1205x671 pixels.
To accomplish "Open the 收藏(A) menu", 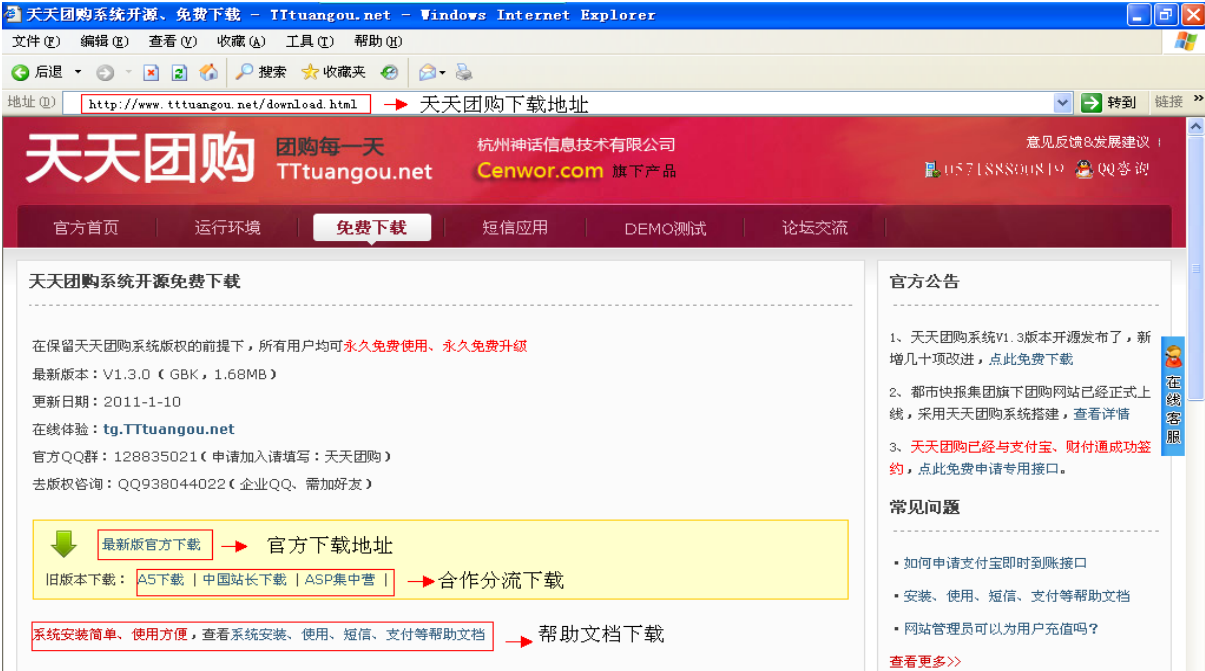I will point(241,41).
